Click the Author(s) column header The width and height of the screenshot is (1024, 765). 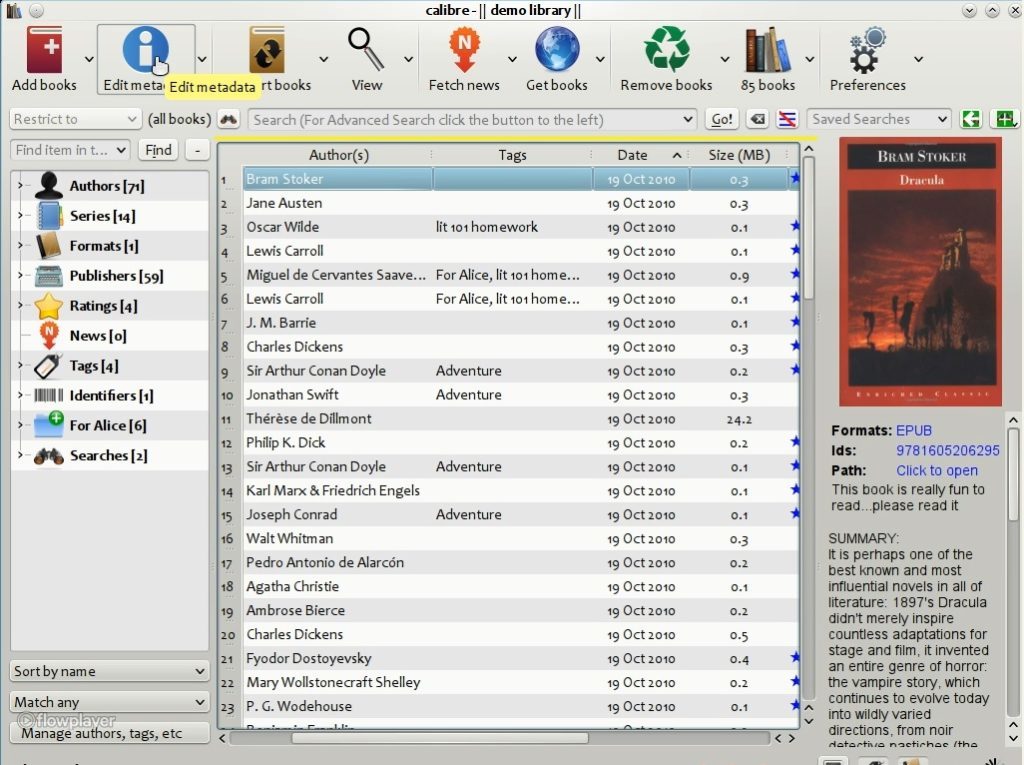pyautogui.click(x=338, y=155)
